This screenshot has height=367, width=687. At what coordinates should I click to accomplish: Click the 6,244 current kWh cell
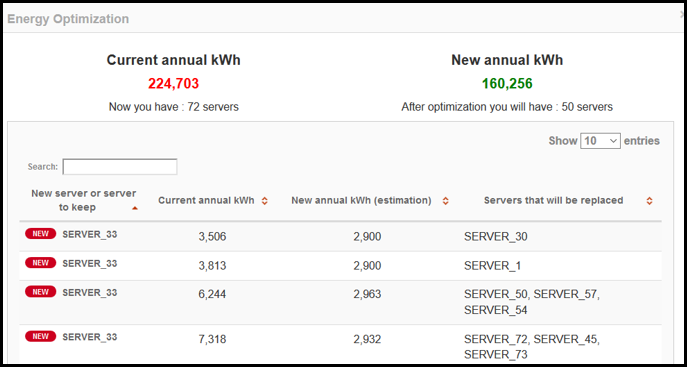tap(212, 295)
